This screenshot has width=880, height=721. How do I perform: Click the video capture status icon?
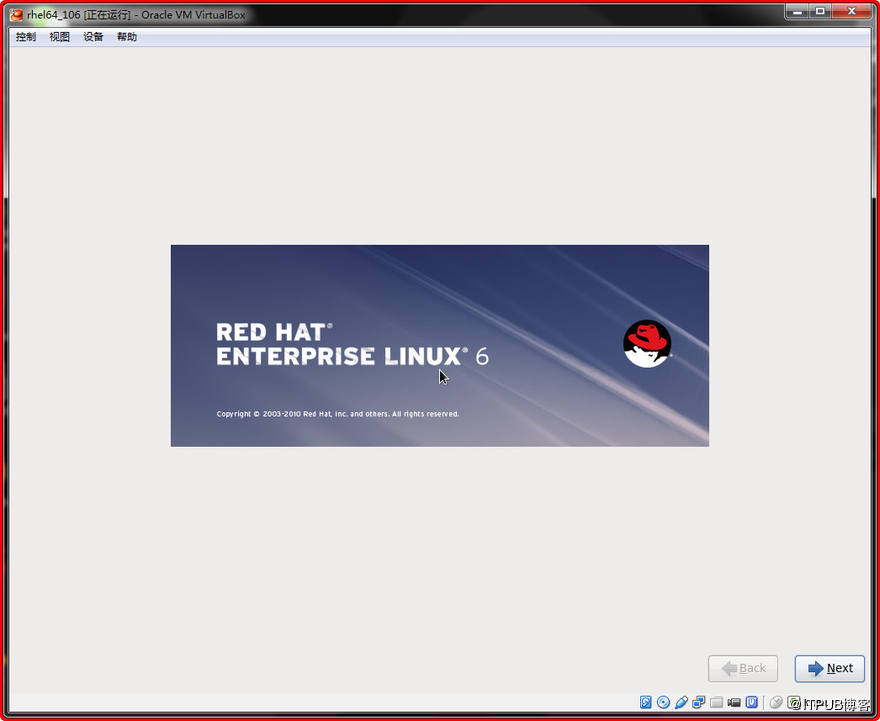734,702
